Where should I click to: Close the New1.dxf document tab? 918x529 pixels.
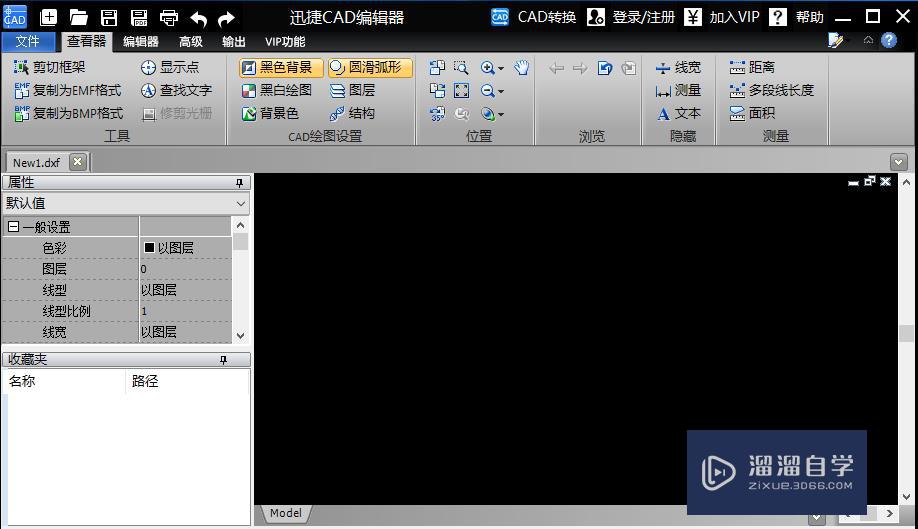pos(77,162)
